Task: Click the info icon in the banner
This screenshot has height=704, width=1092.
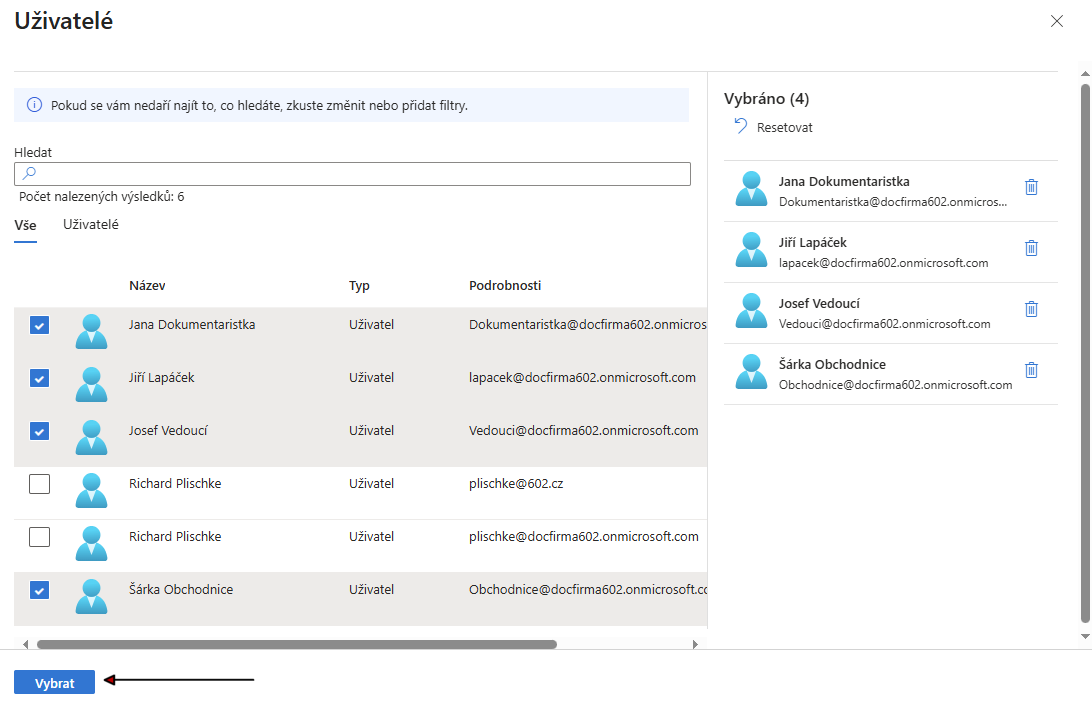Action: pos(34,105)
